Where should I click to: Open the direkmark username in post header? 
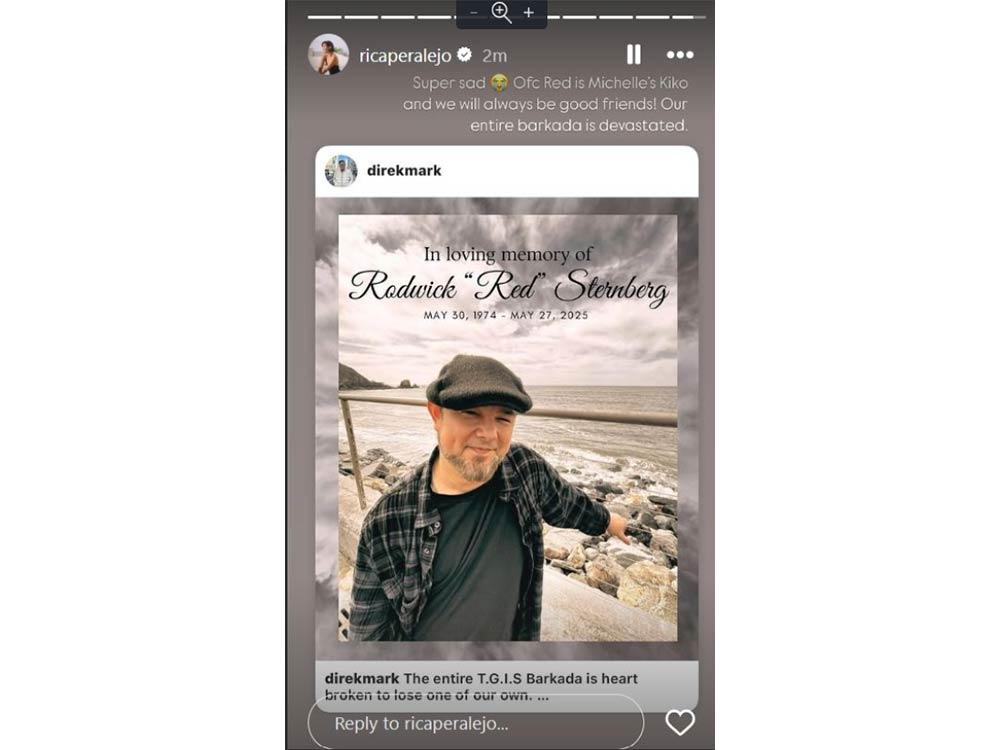coord(404,171)
